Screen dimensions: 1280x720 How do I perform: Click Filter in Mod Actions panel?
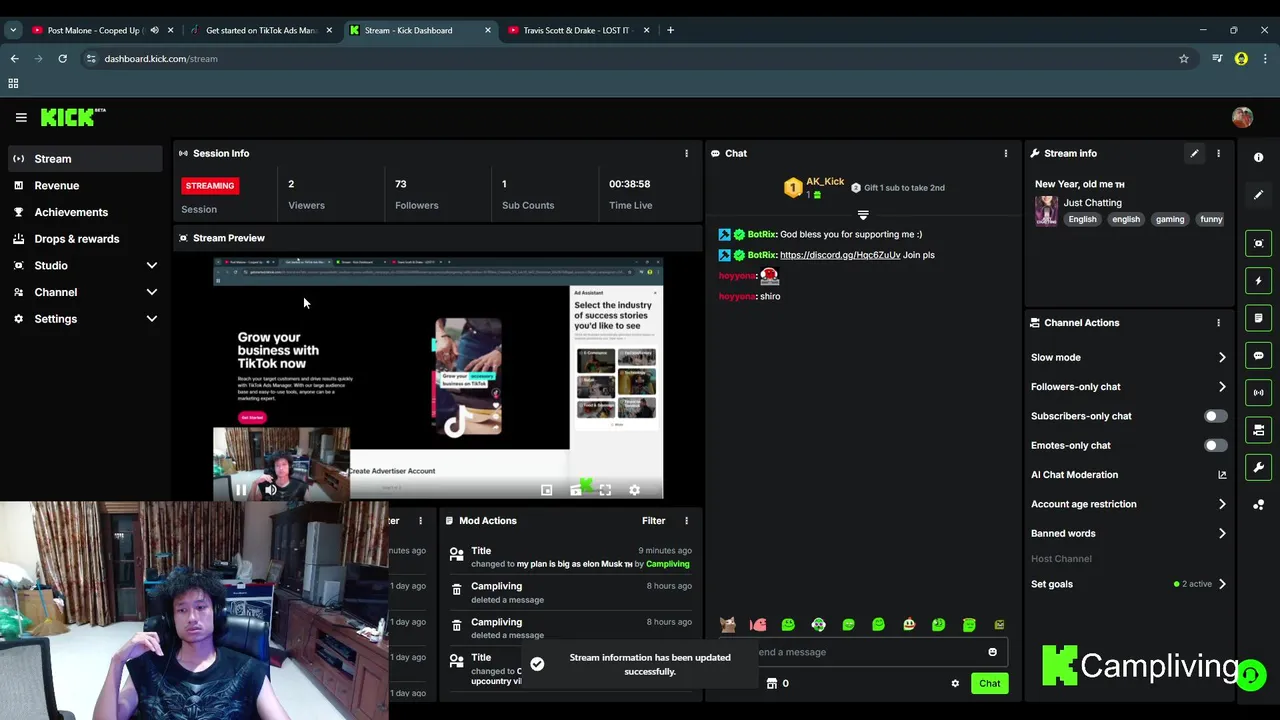tap(653, 521)
